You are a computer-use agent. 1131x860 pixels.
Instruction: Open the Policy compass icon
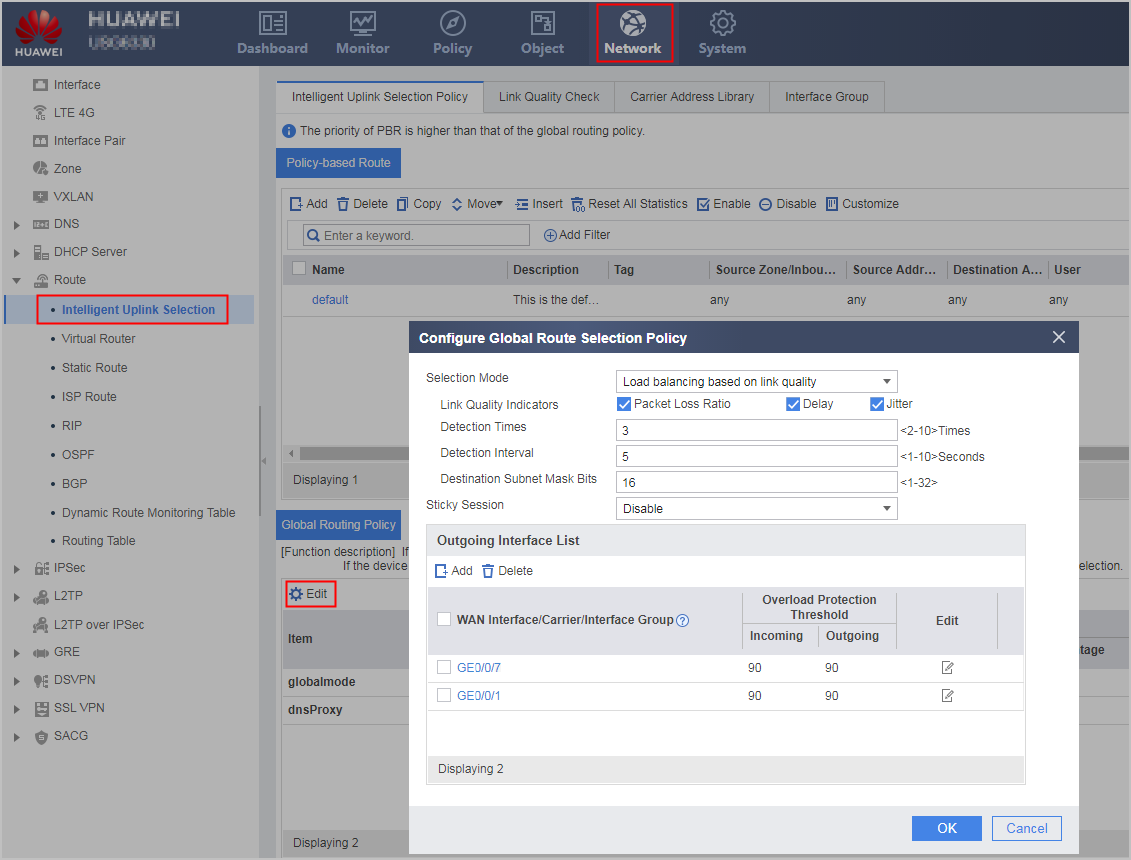tap(452, 24)
